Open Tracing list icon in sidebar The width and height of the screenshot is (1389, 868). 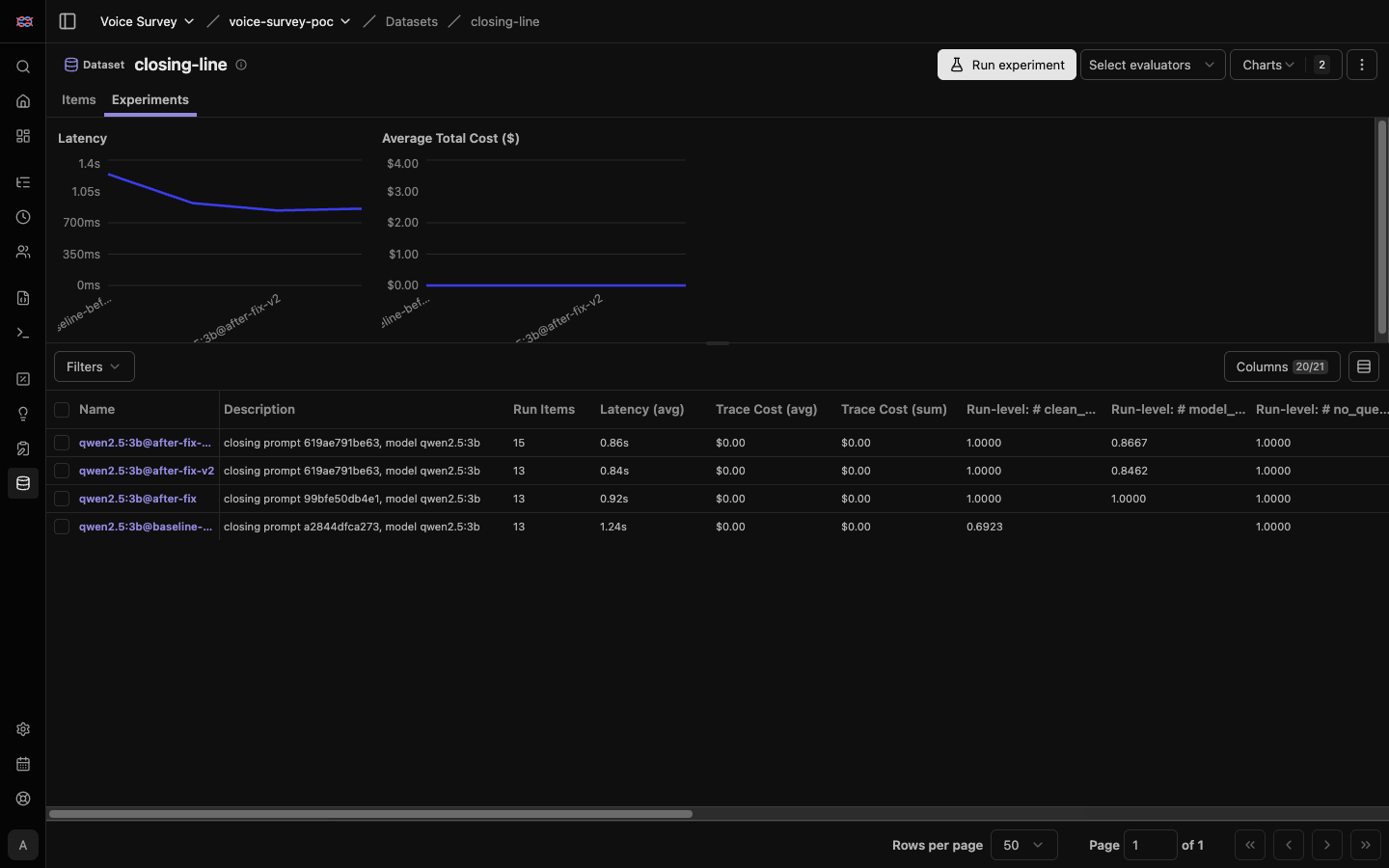pos(23,182)
